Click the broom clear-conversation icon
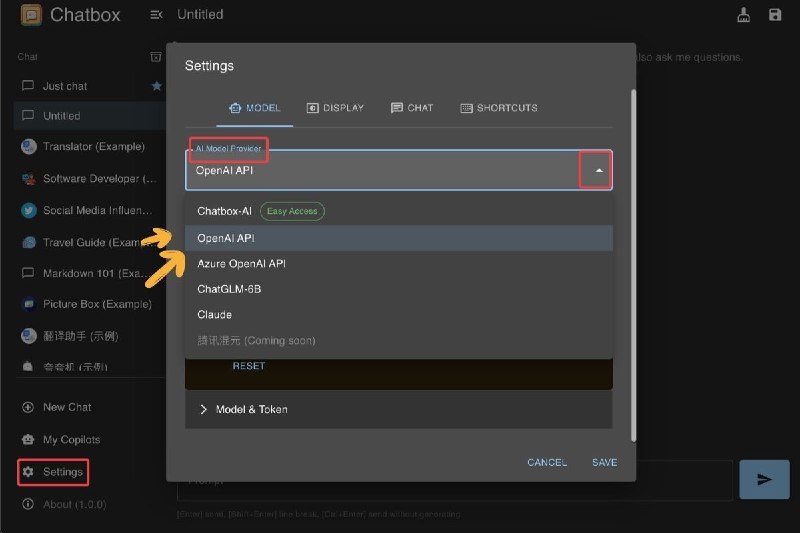800x533 pixels. click(743, 15)
